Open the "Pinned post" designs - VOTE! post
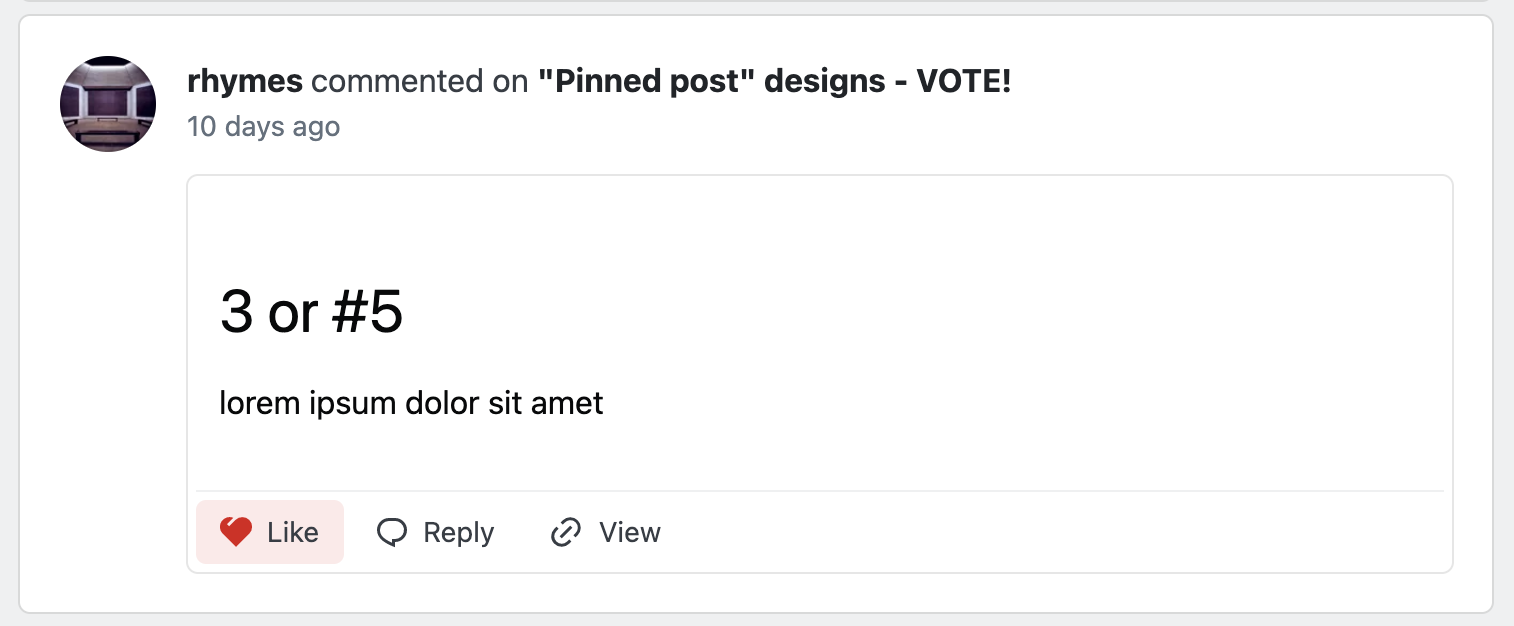The image size is (1514, 626). (x=774, y=82)
